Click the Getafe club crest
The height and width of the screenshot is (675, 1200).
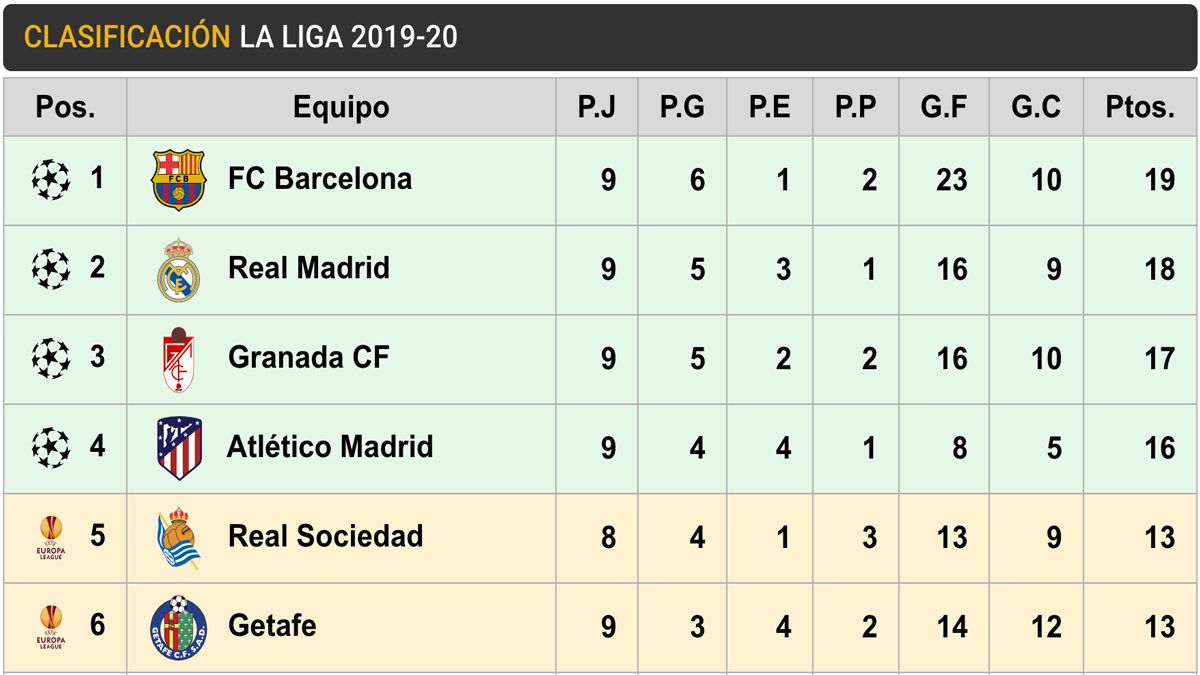pyautogui.click(x=179, y=626)
